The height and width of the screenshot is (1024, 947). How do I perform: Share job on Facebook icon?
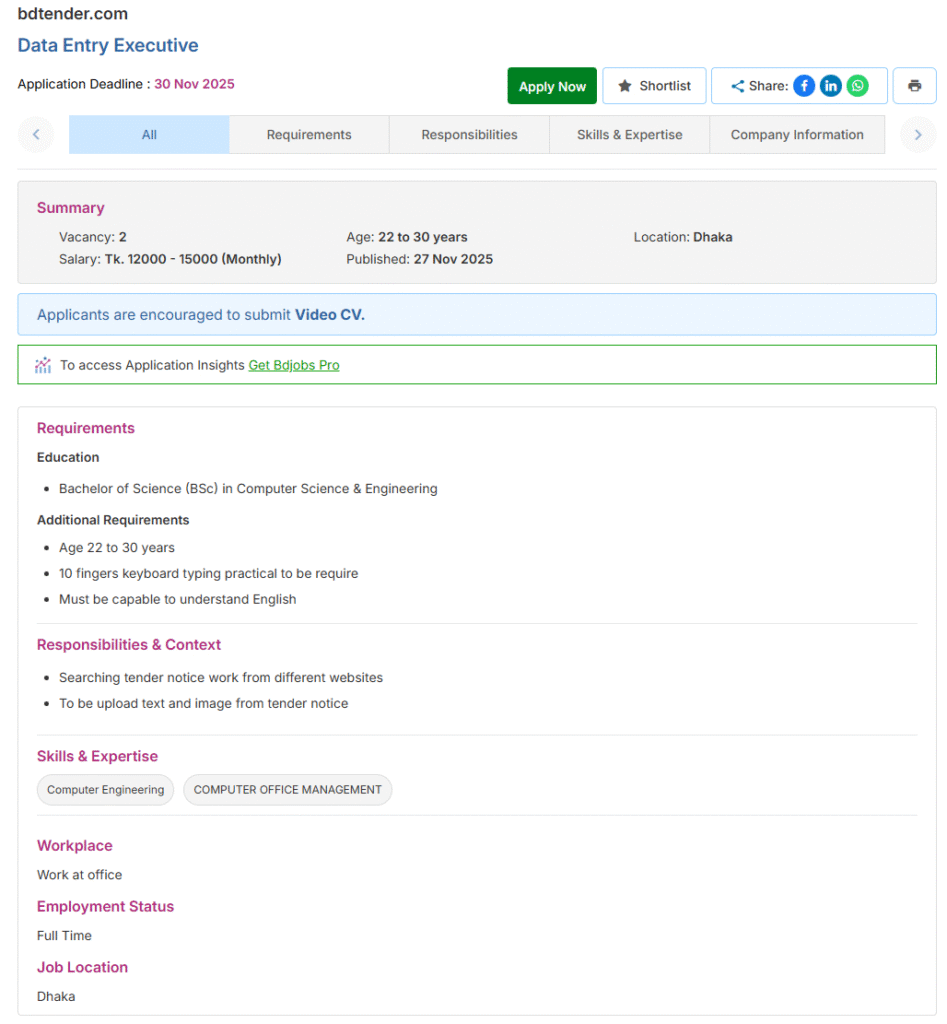(804, 86)
